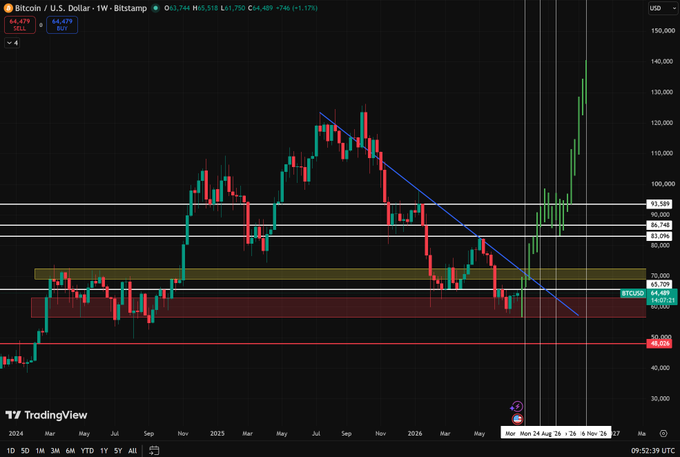Select the 3M time range
Viewport: 680px width, 457px height.
[55, 450]
